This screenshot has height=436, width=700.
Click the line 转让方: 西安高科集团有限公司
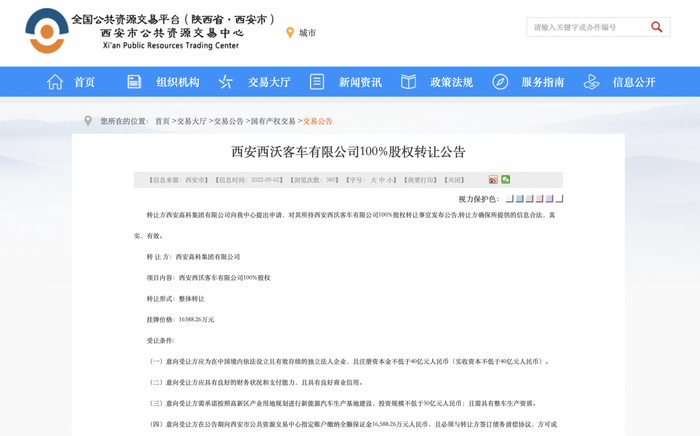193,257
